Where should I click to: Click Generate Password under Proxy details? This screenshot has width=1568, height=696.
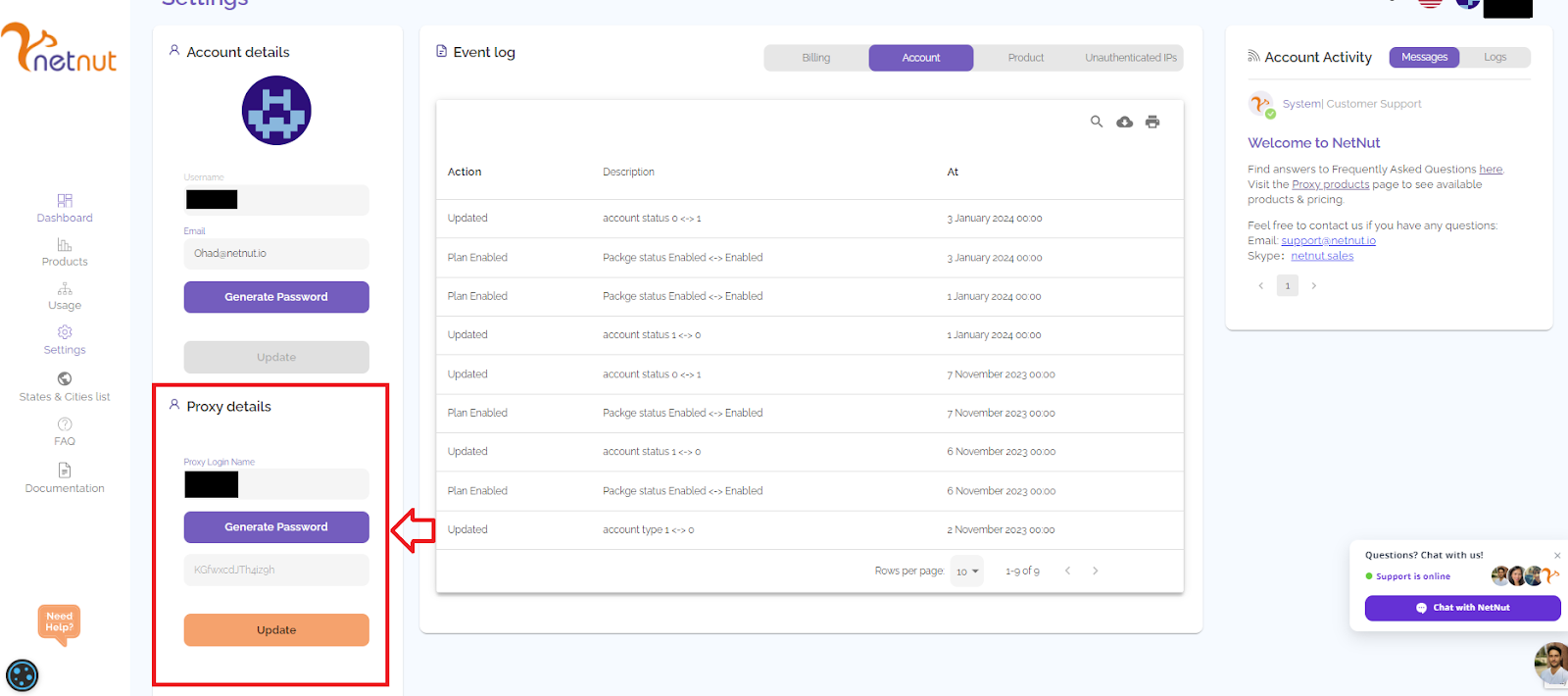click(x=276, y=527)
